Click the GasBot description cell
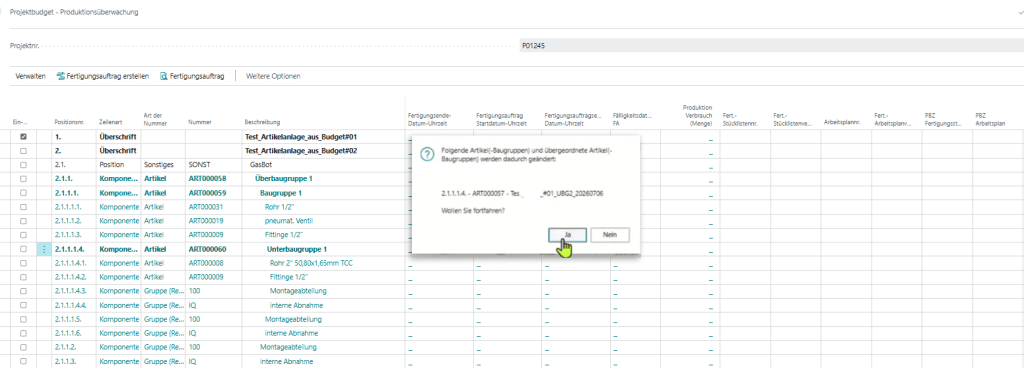The image size is (1024, 368). [261, 165]
